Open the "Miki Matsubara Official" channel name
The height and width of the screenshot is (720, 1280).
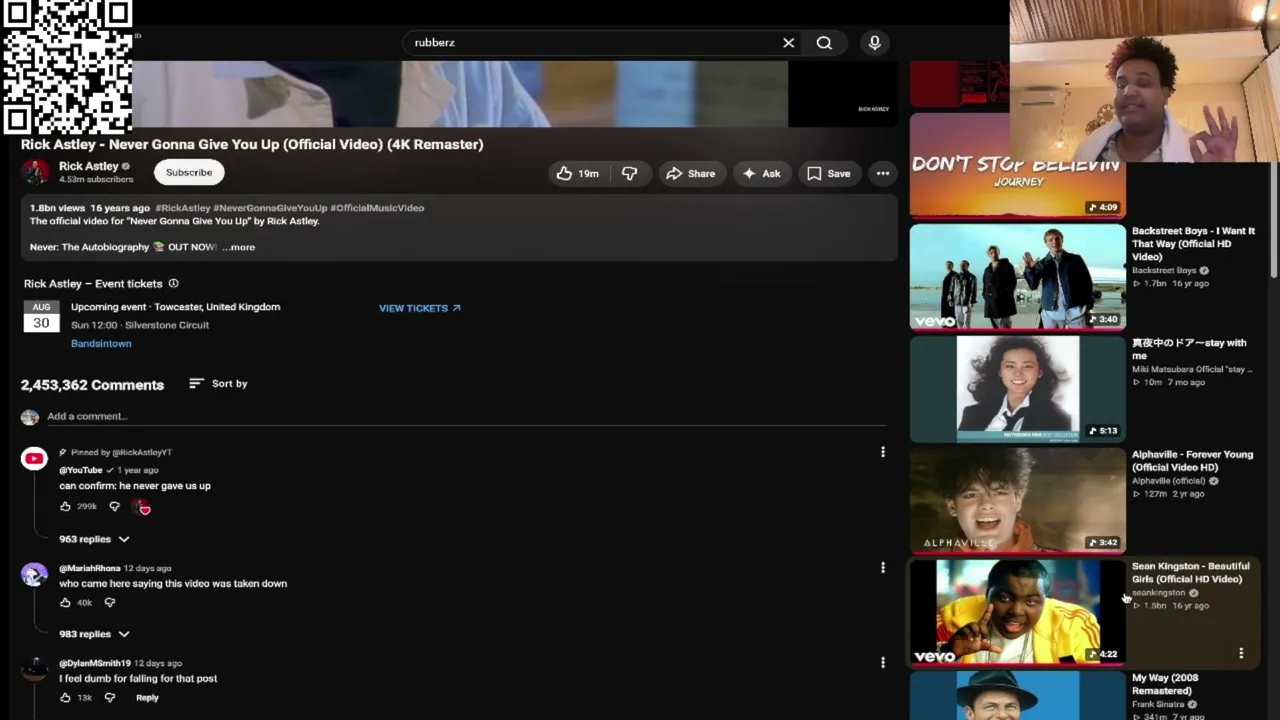click(1191, 370)
